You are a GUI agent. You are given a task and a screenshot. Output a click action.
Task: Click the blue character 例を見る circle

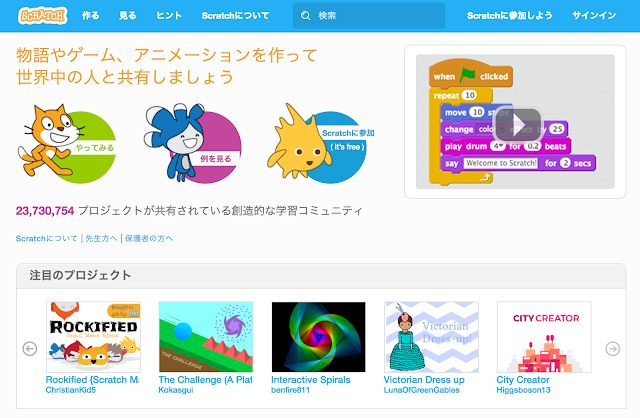point(193,144)
